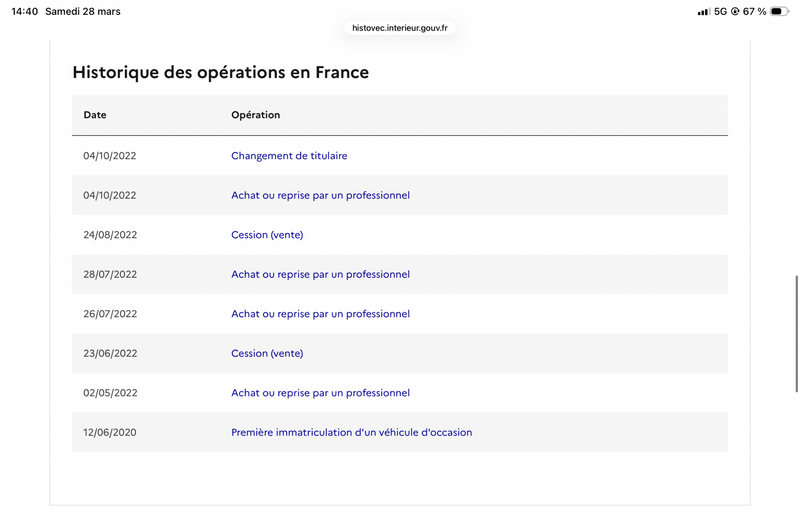
Task: Tap the orientation lock icon beside 5G
Action: [x=735, y=12]
